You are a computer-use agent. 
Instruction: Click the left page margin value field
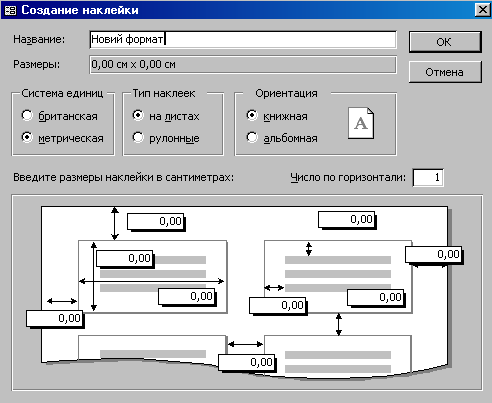click(x=55, y=318)
